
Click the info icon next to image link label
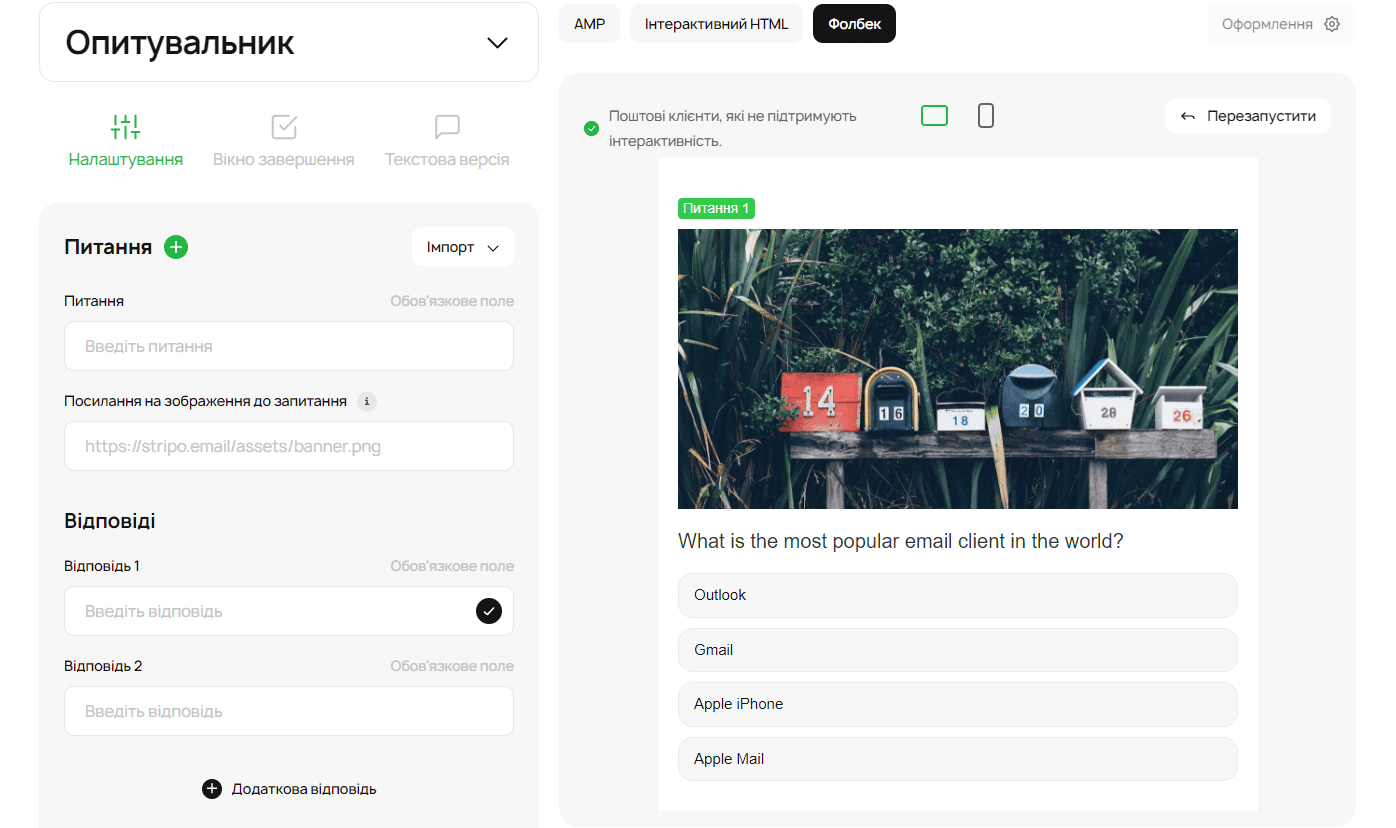[367, 401]
